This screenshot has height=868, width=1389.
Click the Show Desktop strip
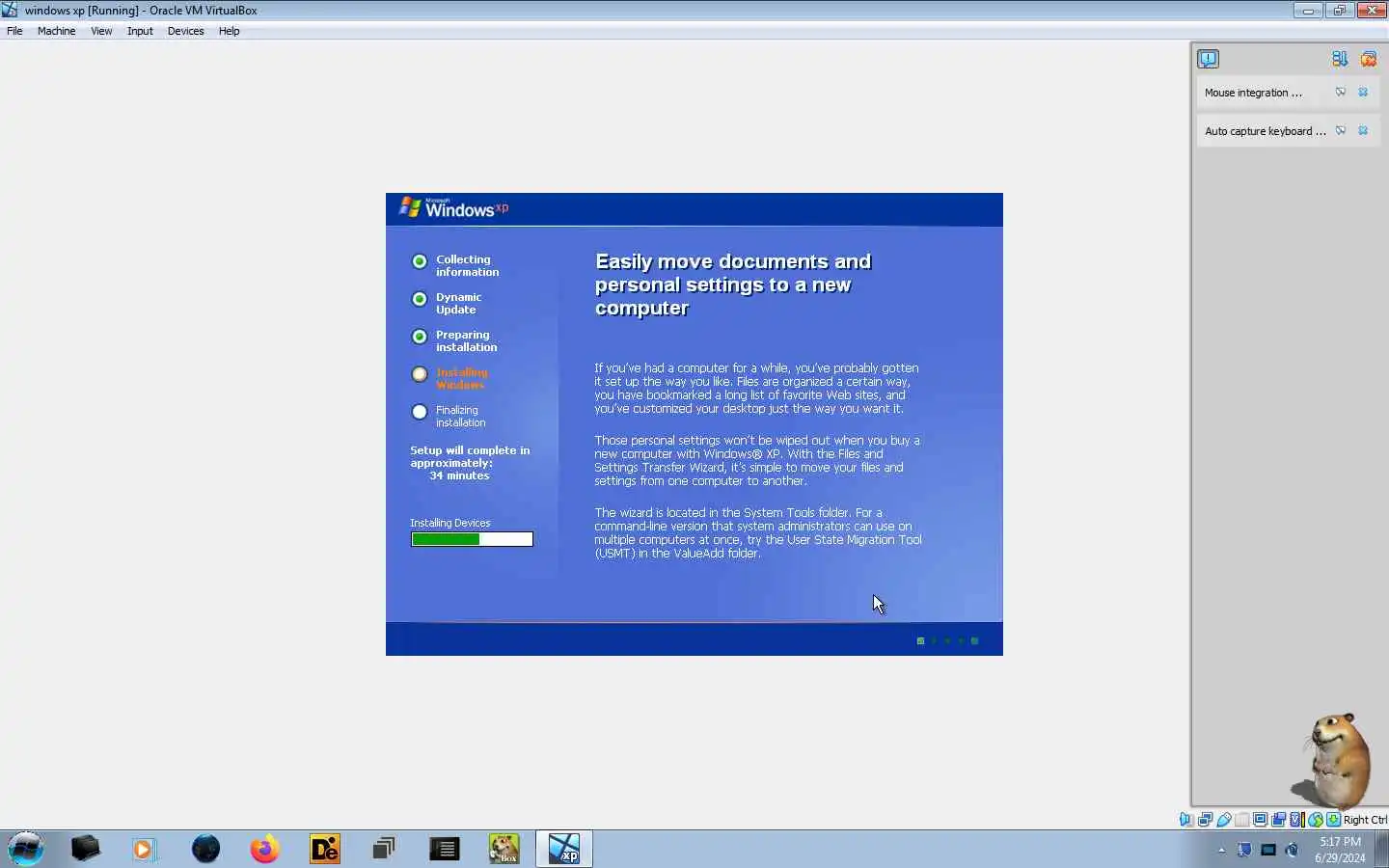(x=1382, y=849)
